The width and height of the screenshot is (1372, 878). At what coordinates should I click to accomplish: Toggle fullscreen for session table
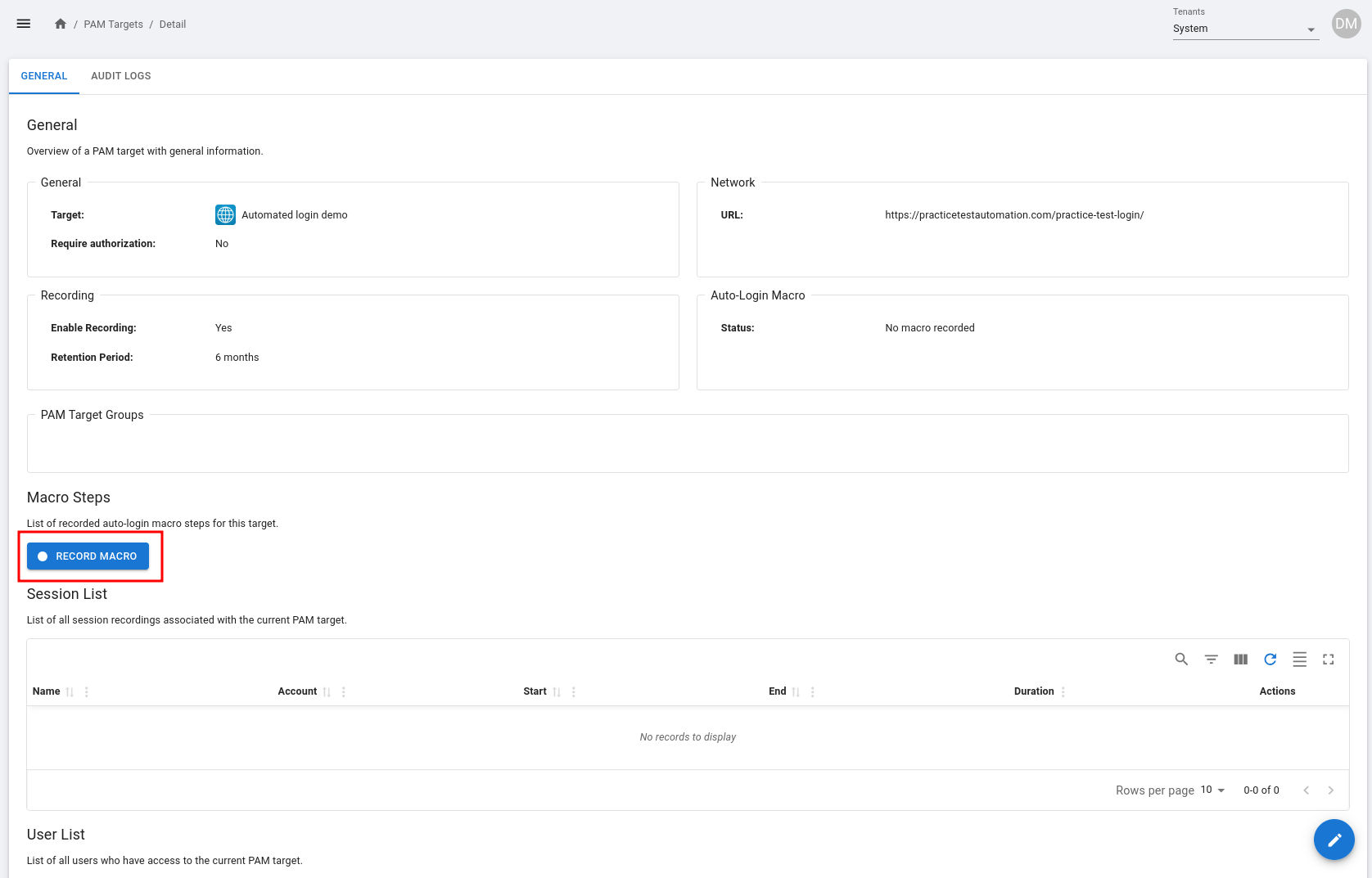pos(1328,660)
